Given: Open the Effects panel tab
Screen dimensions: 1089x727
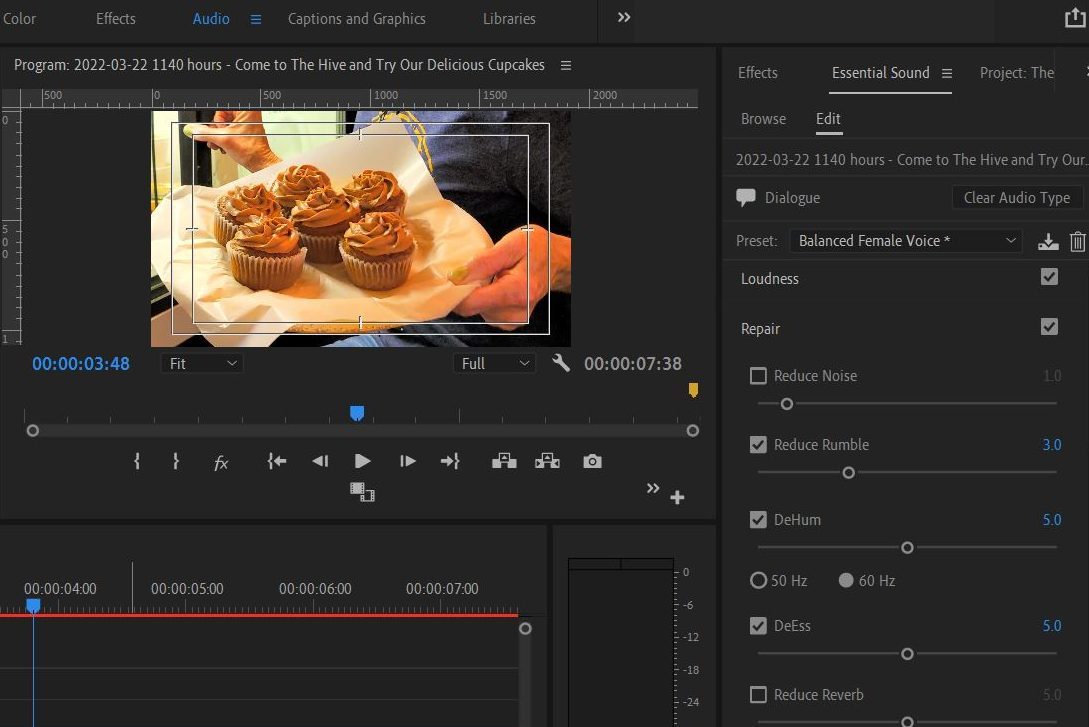Looking at the screenshot, I should point(758,73).
